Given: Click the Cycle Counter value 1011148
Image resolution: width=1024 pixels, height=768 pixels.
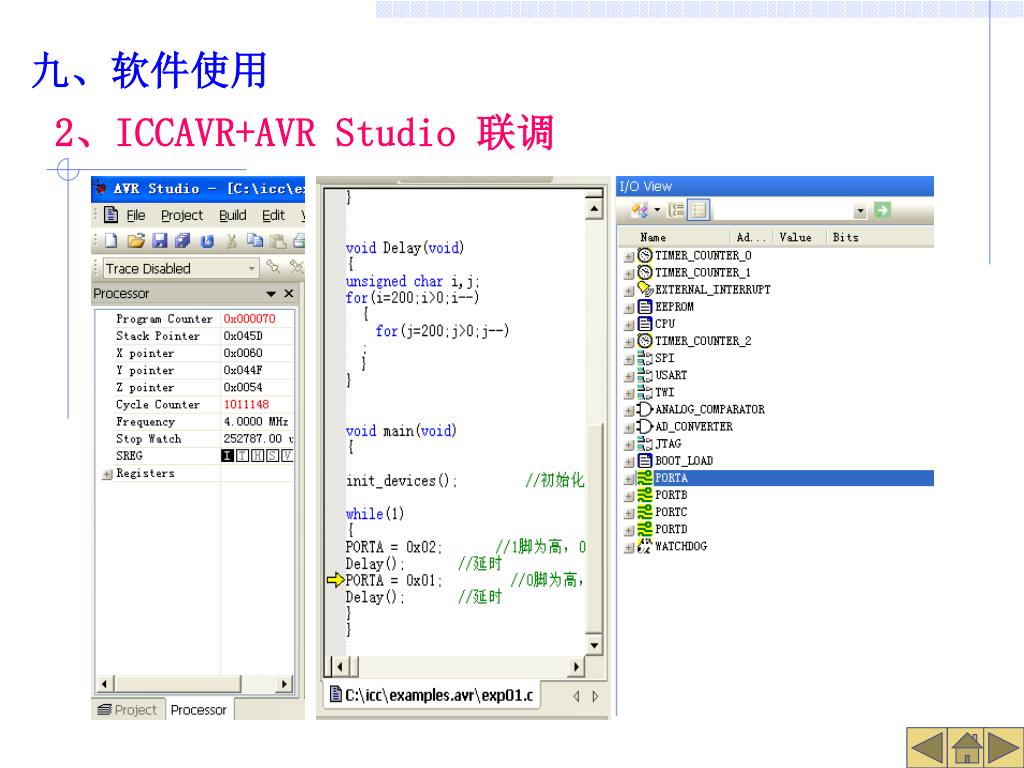Looking at the screenshot, I should [246, 404].
